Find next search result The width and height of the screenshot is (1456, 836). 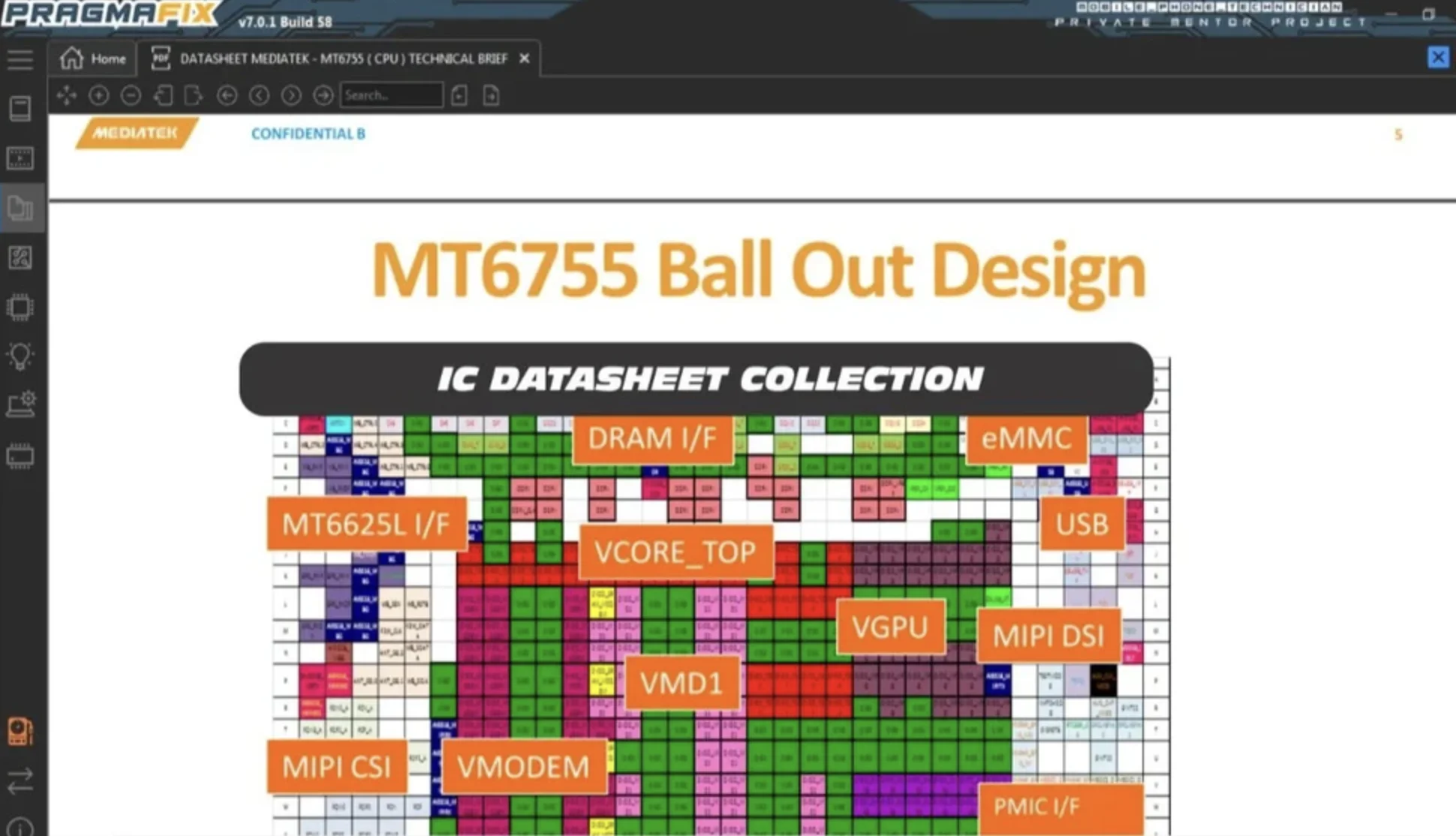tap(491, 95)
